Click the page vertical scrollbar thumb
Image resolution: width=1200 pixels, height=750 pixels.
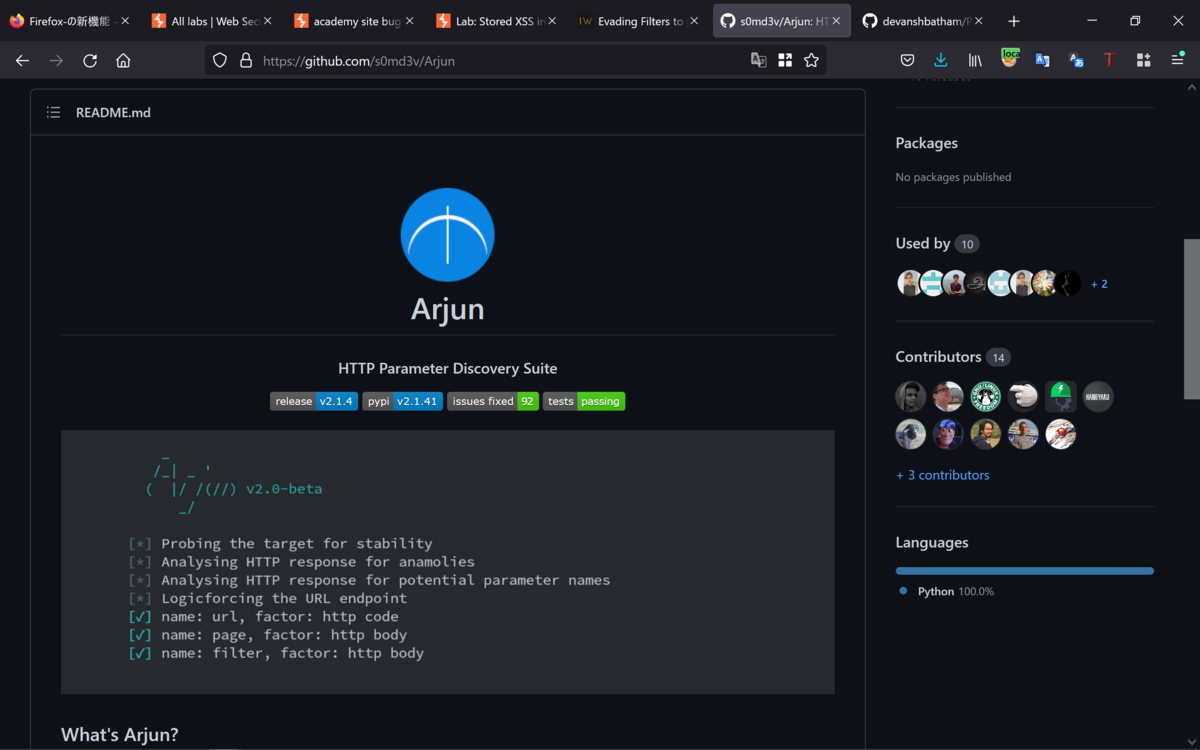[1192, 319]
